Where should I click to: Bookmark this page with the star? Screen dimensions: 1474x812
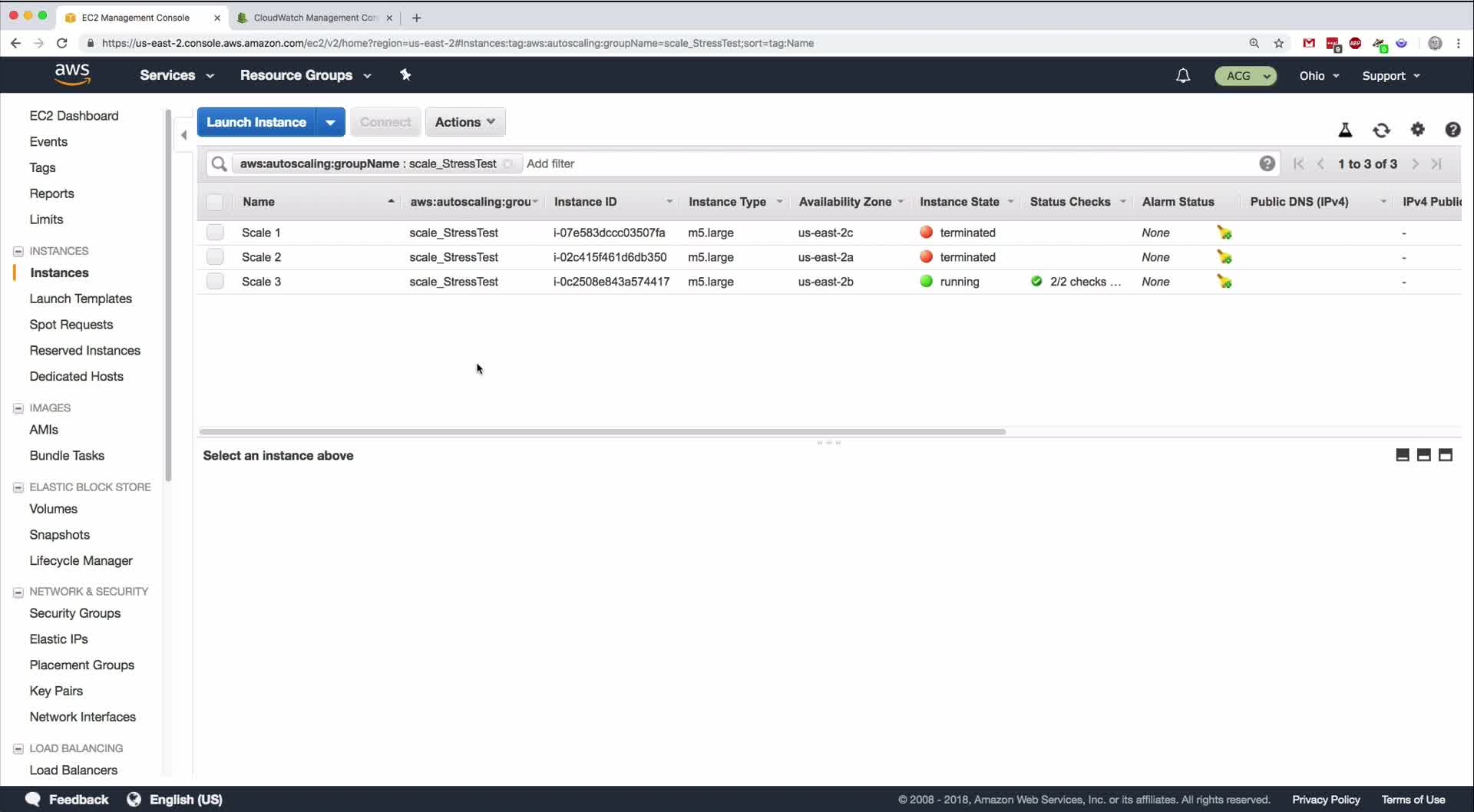click(1278, 43)
